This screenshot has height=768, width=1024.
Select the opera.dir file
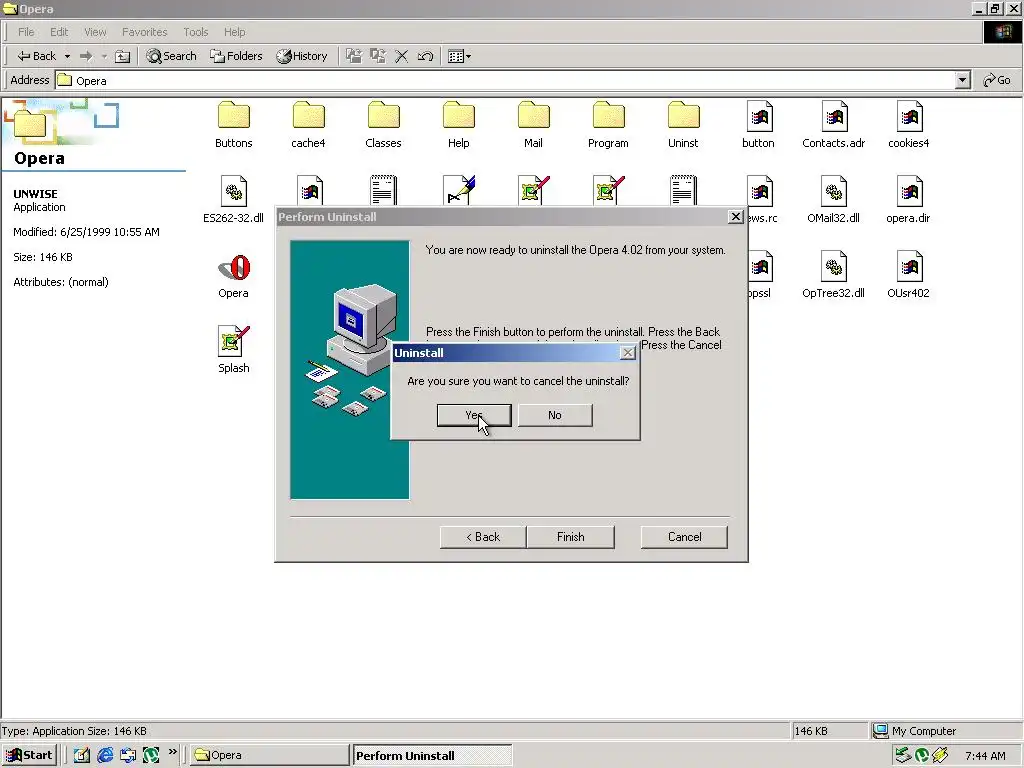coord(908,200)
